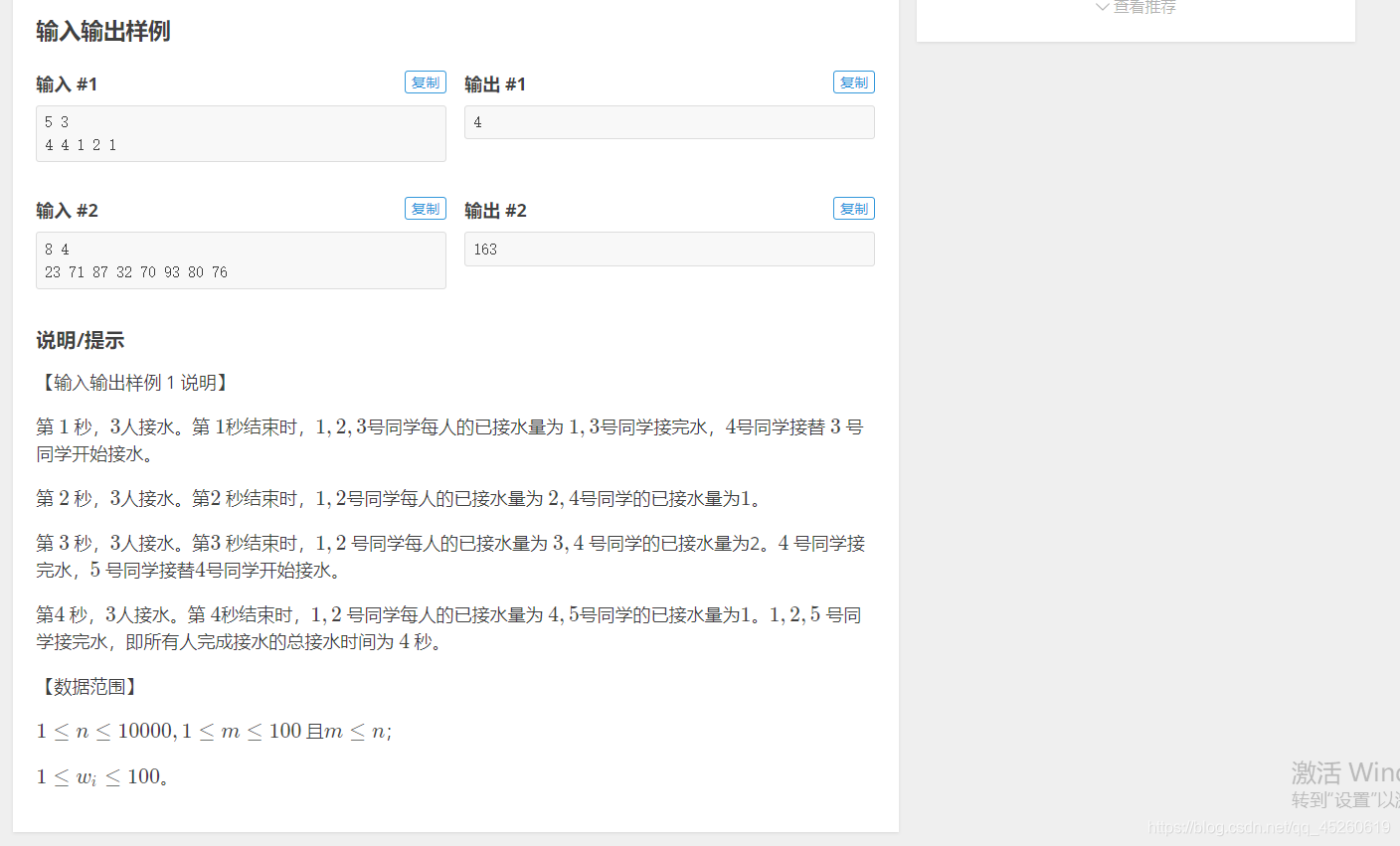Select the 输出 #2 label
Screen dimensions: 1400x846
coord(494,210)
